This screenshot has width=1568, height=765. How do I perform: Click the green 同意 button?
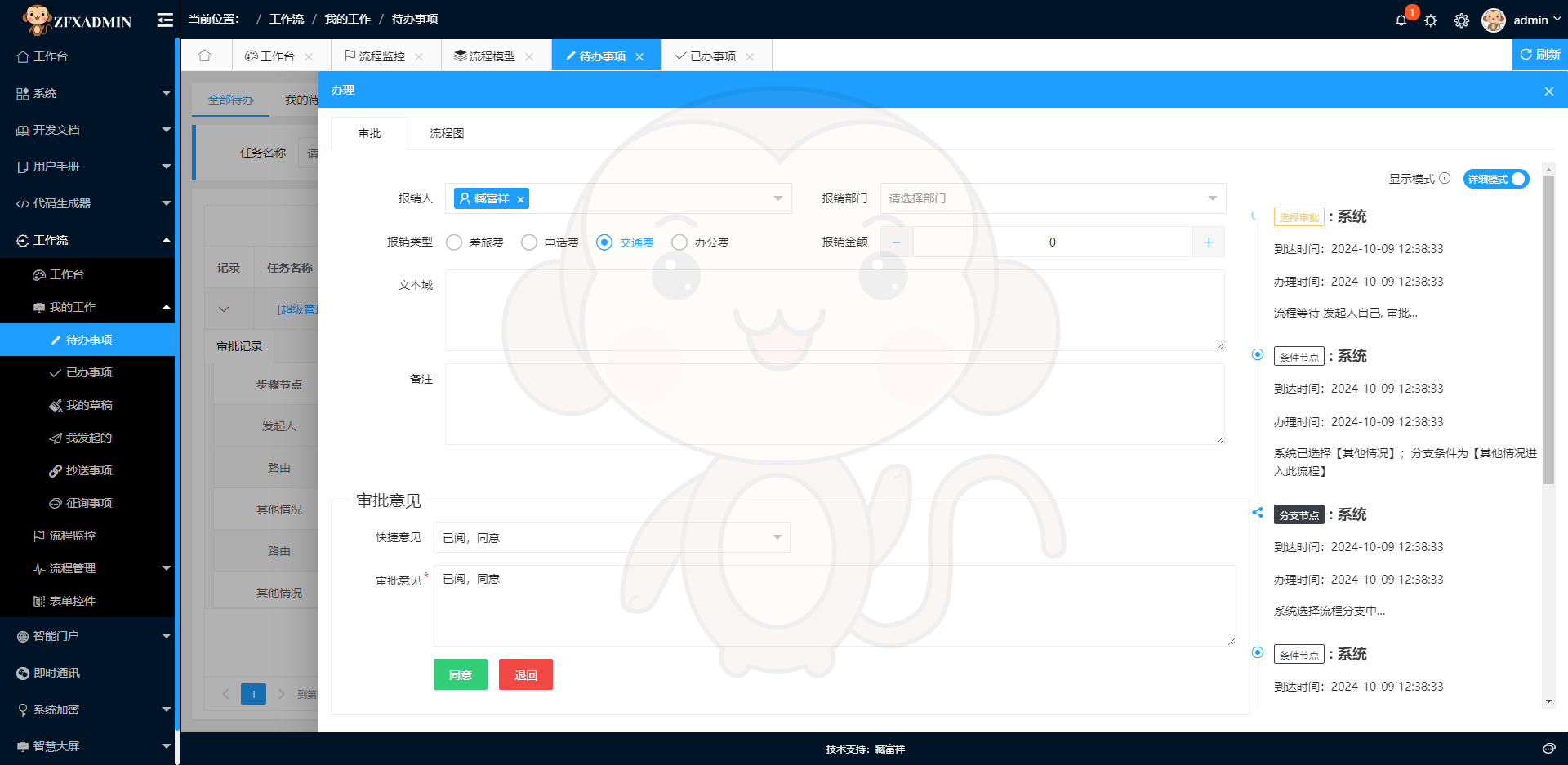[461, 674]
